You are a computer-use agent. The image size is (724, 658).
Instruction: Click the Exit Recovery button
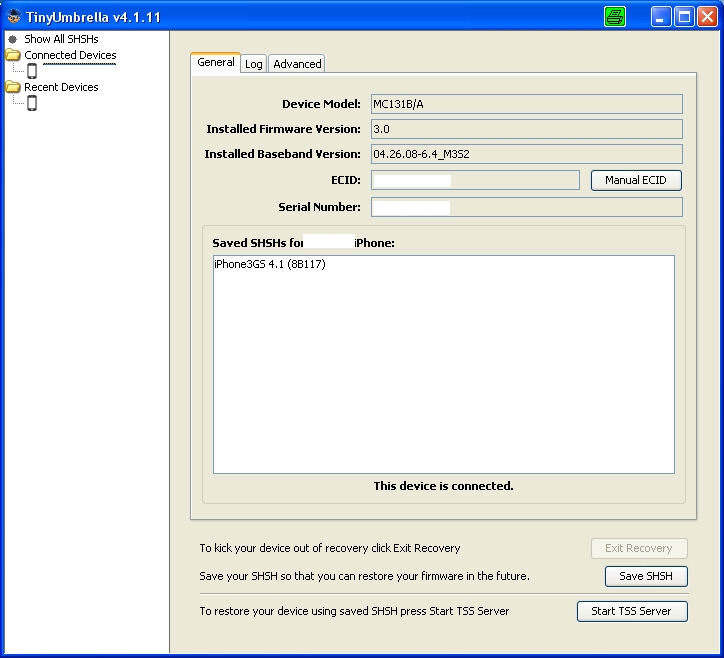pos(638,548)
